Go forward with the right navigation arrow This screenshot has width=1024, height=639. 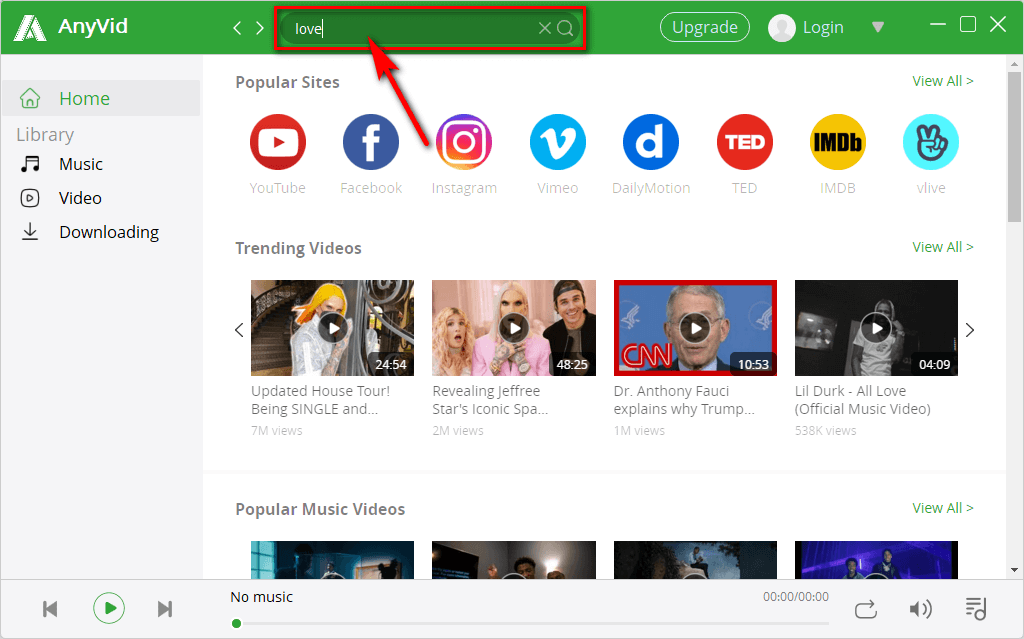tap(260, 28)
